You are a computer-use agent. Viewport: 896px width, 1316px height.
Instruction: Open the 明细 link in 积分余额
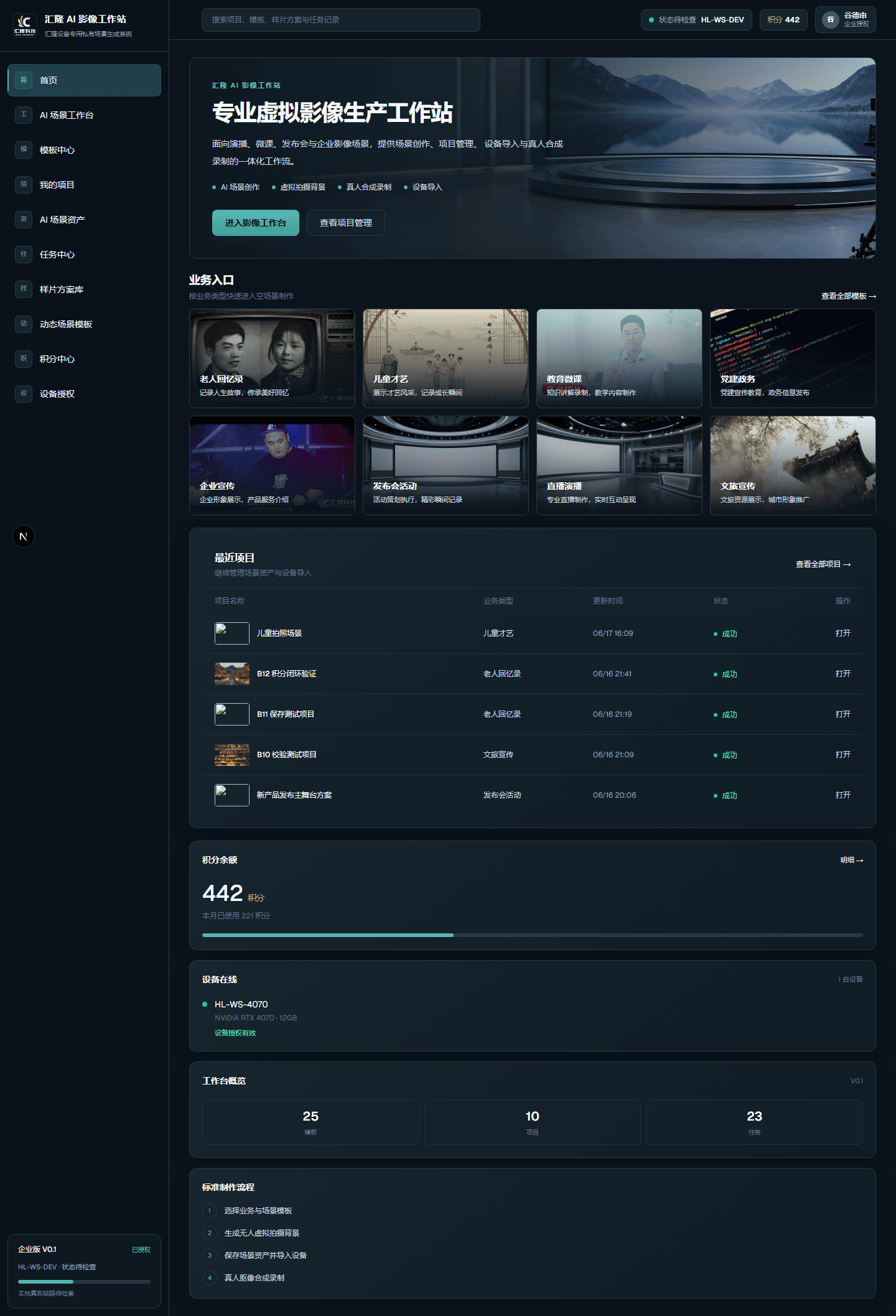tap(852, 860)
